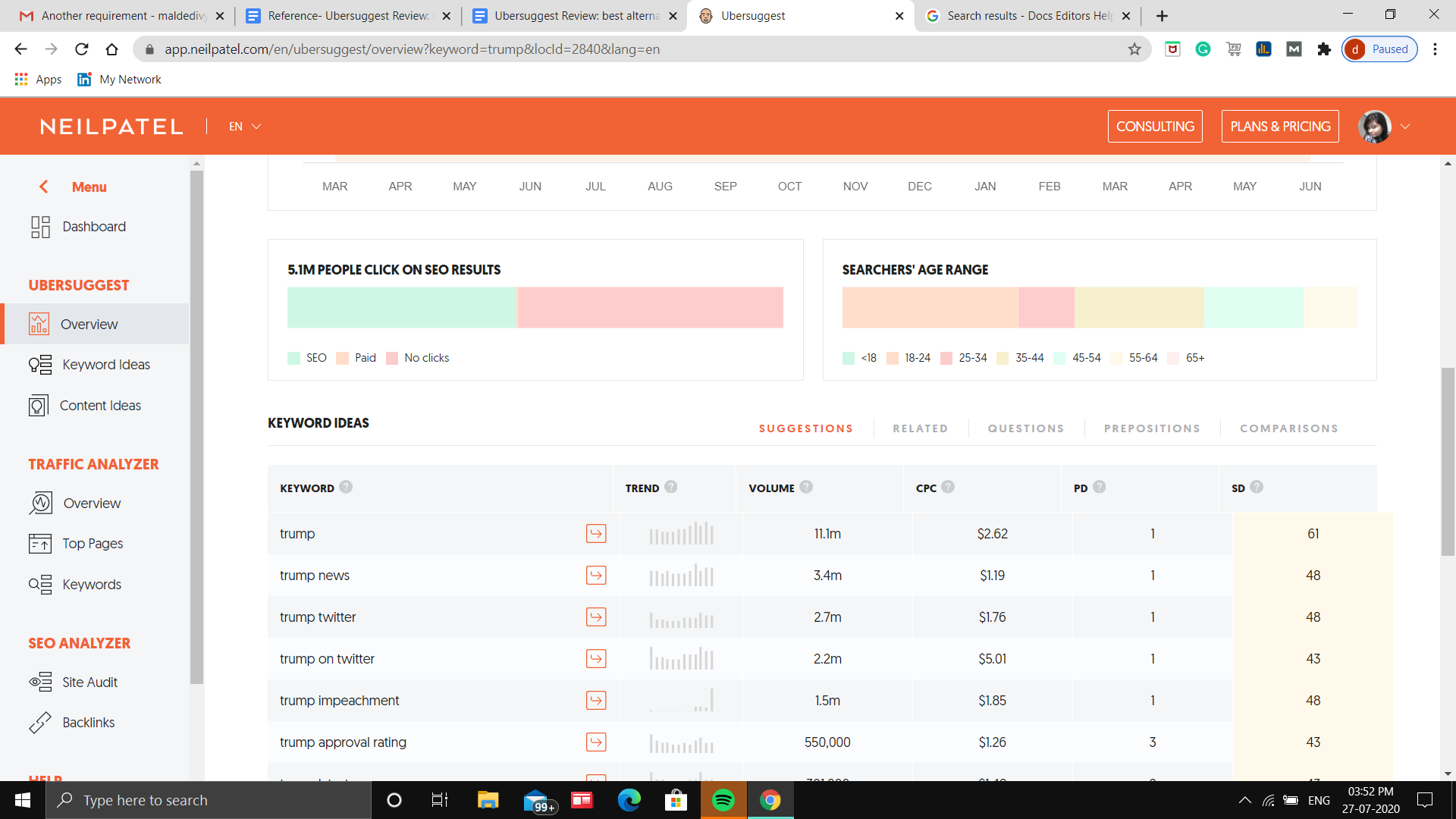Click export arrow for 'trump twitter'

click(596, 617)
